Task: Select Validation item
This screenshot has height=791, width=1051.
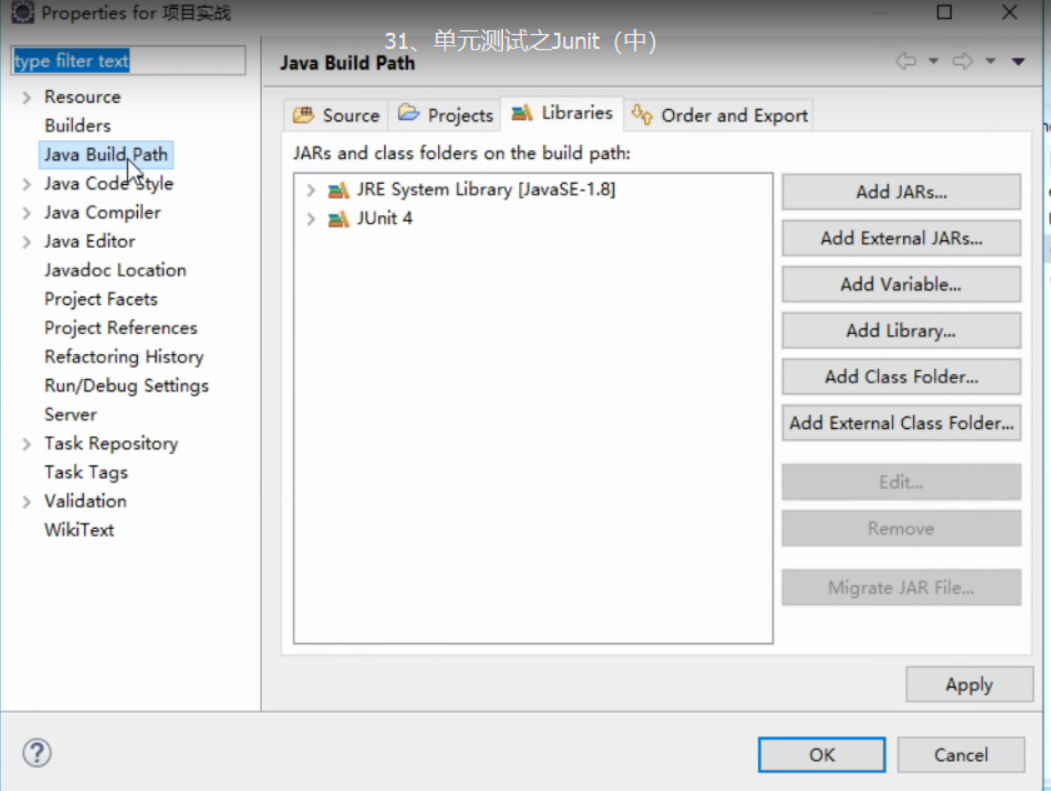Action: [85, 501]
